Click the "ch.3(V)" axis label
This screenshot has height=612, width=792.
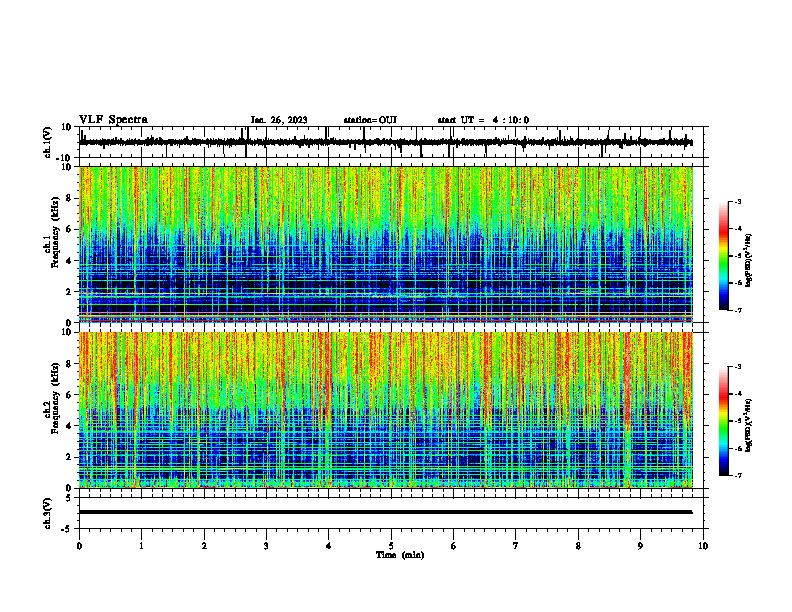coord(48,514)
